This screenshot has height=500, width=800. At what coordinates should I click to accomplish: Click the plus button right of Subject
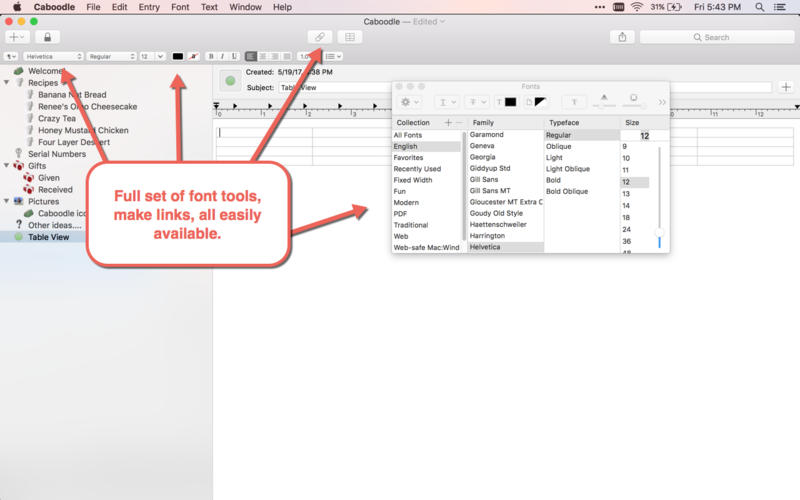786,87
